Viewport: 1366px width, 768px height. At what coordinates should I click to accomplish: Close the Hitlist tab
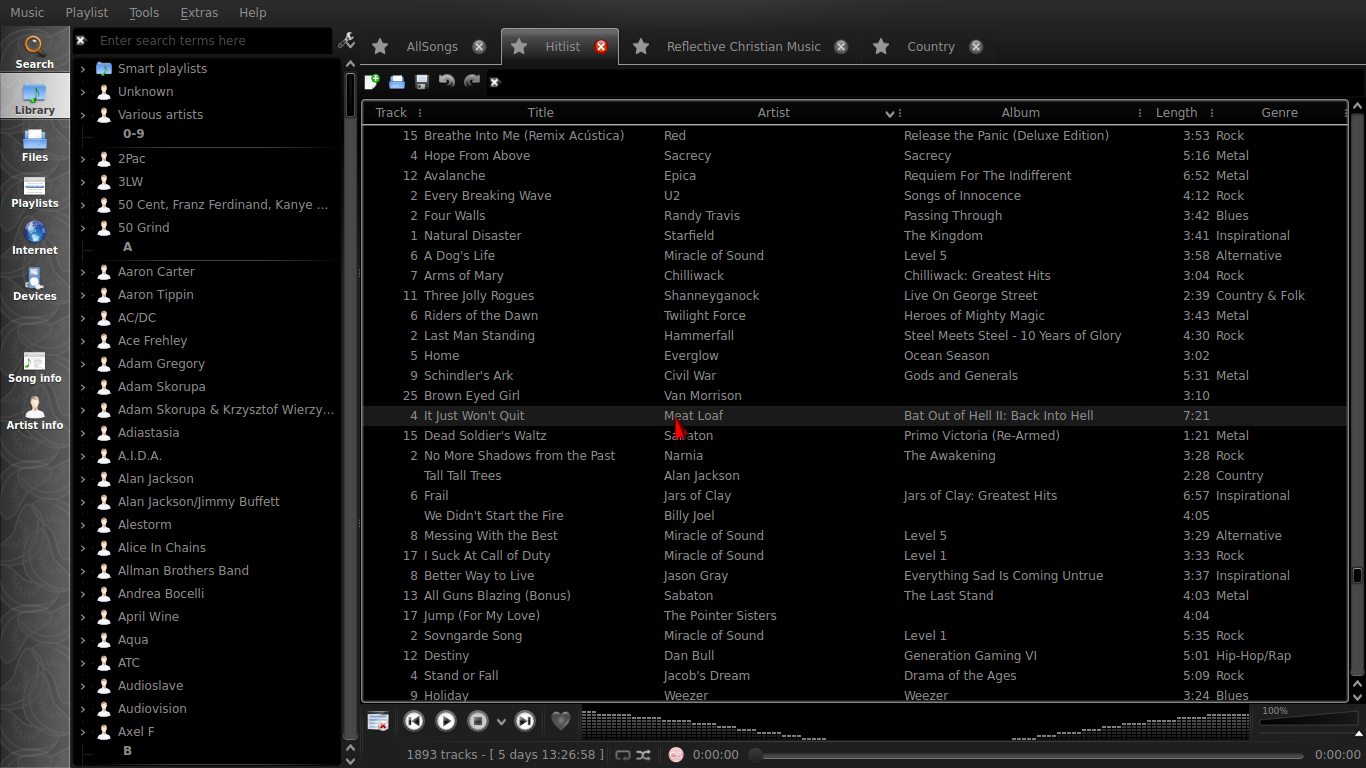[x=601, y=46]
